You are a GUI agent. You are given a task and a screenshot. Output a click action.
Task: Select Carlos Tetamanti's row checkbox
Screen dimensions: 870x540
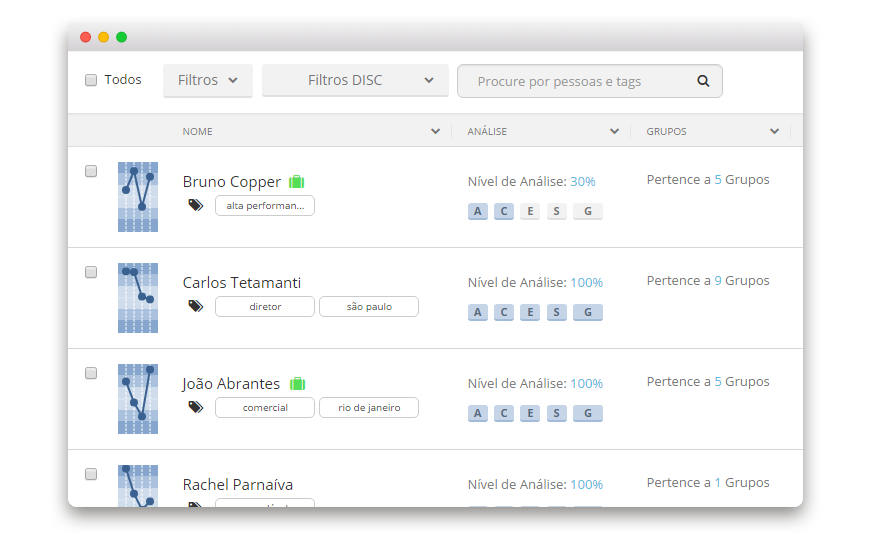(91, 272)
